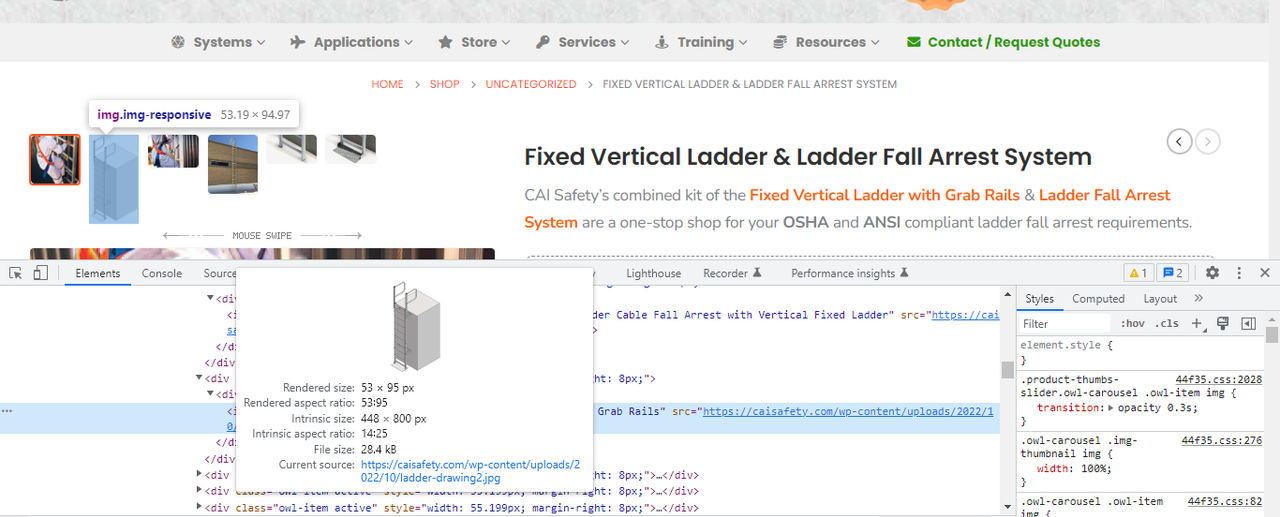Go to HOME breadcrumb link
Viewport: 1280px width, 517px height.
coord(387,84)
